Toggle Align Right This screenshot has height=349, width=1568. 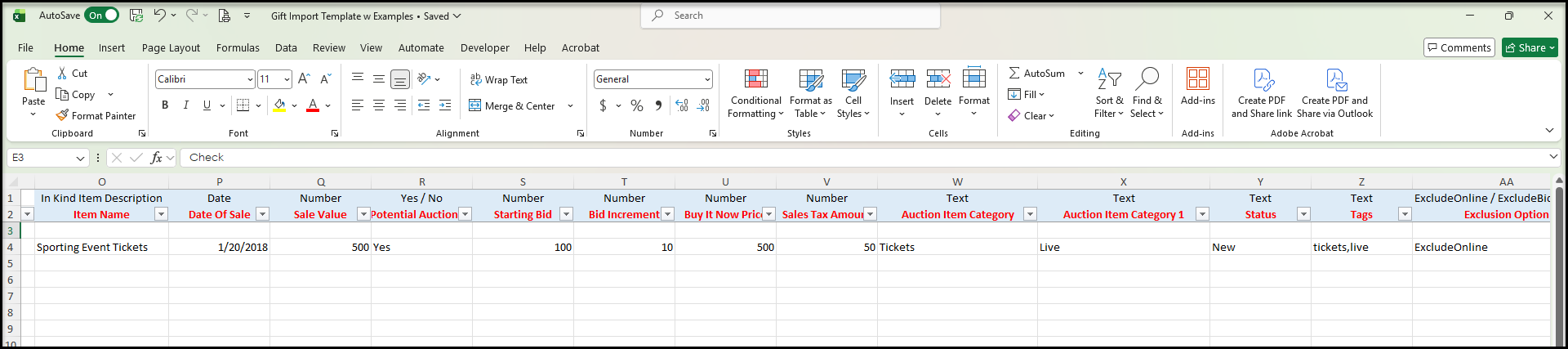pos(400,105)
